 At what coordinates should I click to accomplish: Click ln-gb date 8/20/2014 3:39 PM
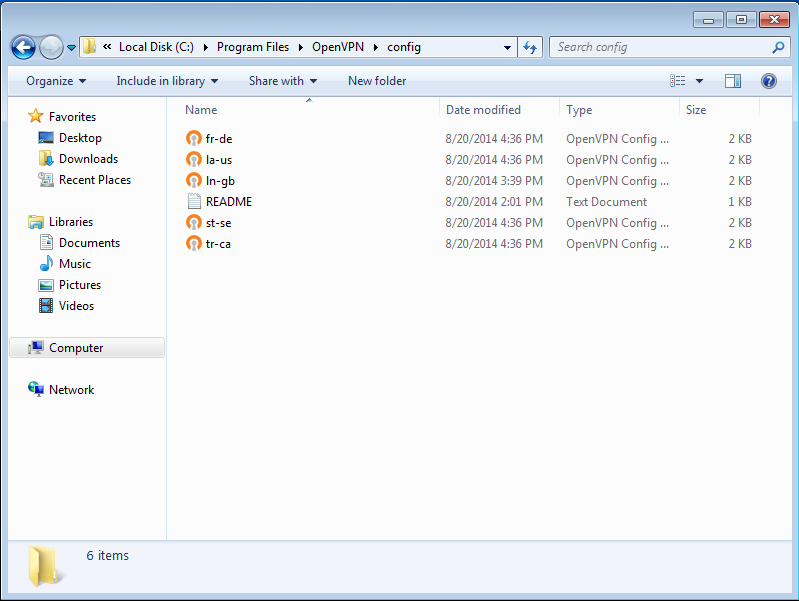494,181
